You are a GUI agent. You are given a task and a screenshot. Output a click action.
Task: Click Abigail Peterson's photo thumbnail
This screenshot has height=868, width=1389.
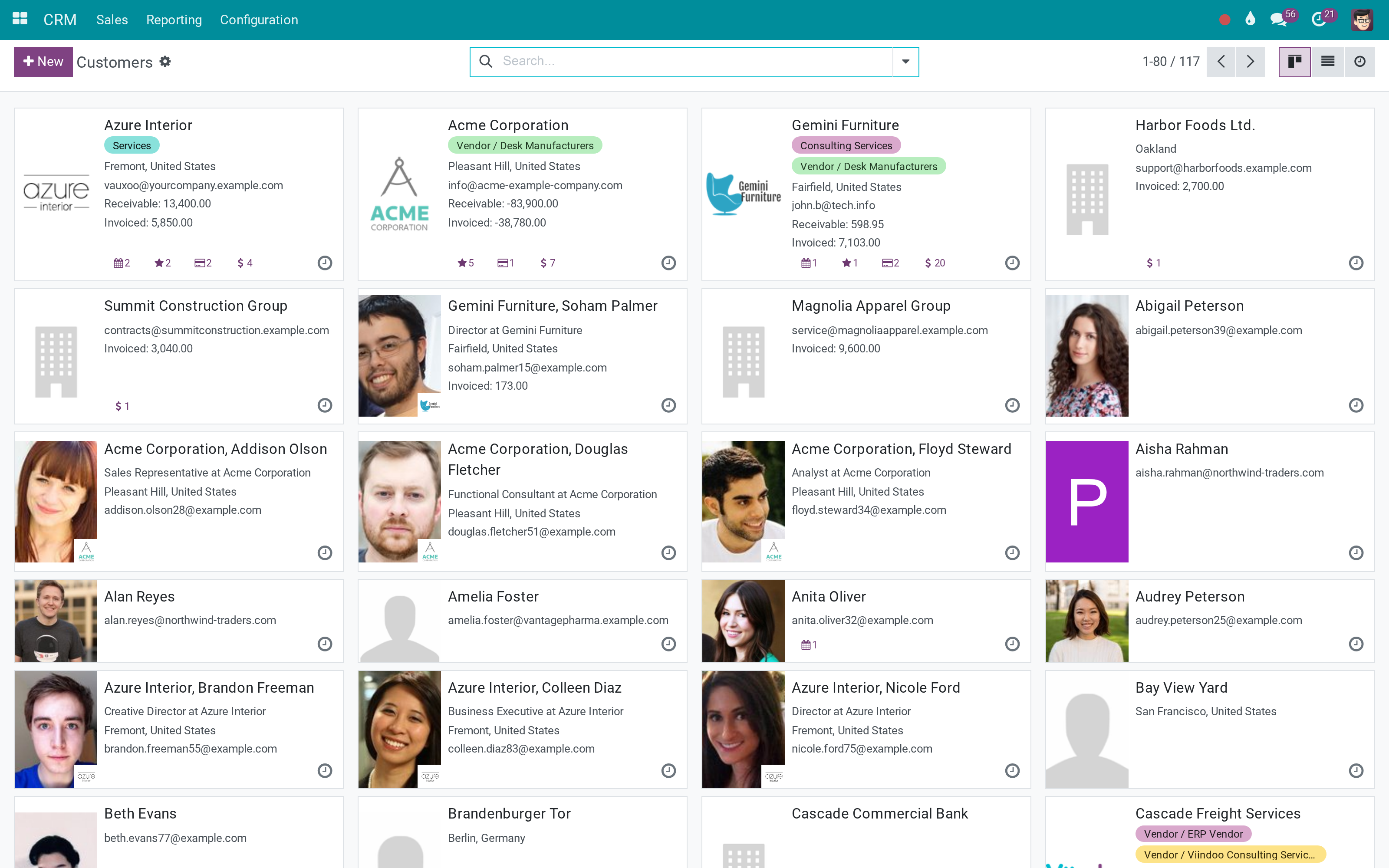(1087, 356)
